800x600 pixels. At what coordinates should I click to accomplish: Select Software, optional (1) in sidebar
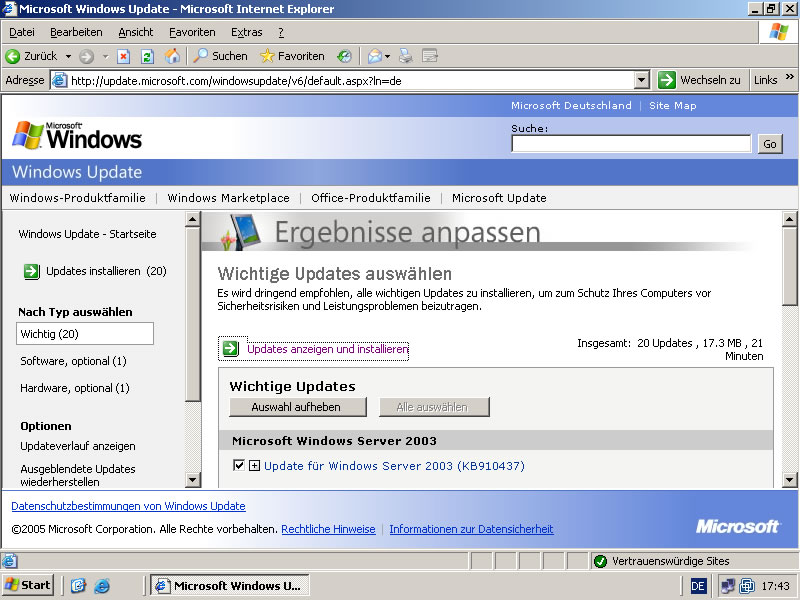pos(73,361)
